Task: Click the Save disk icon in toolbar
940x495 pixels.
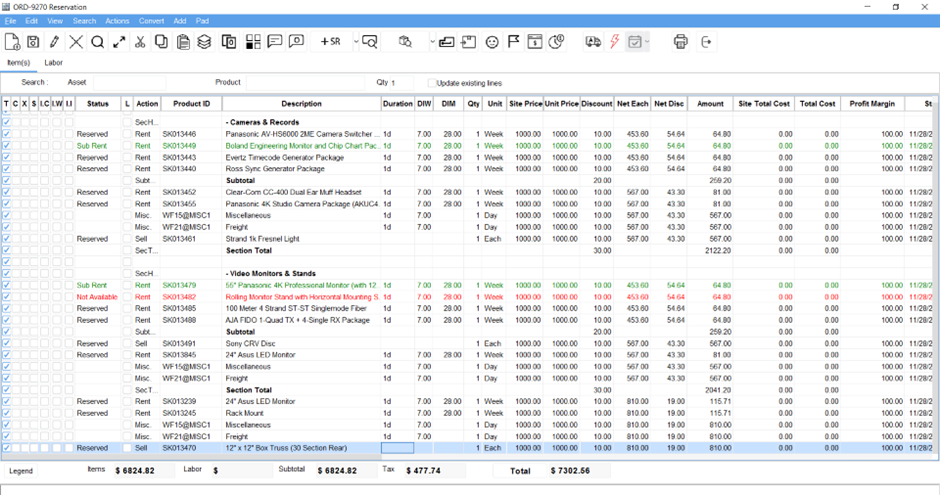Action: pos(33,42)
